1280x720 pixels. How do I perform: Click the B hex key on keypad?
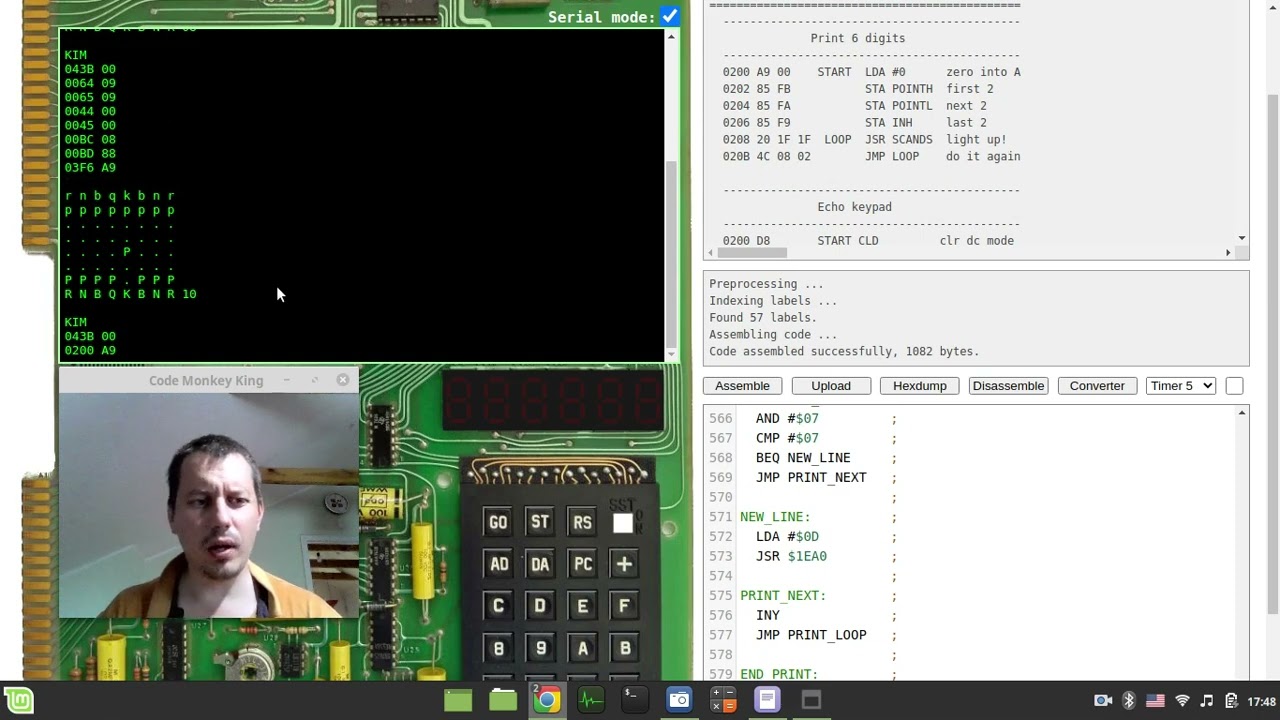(x=624, y=648)
